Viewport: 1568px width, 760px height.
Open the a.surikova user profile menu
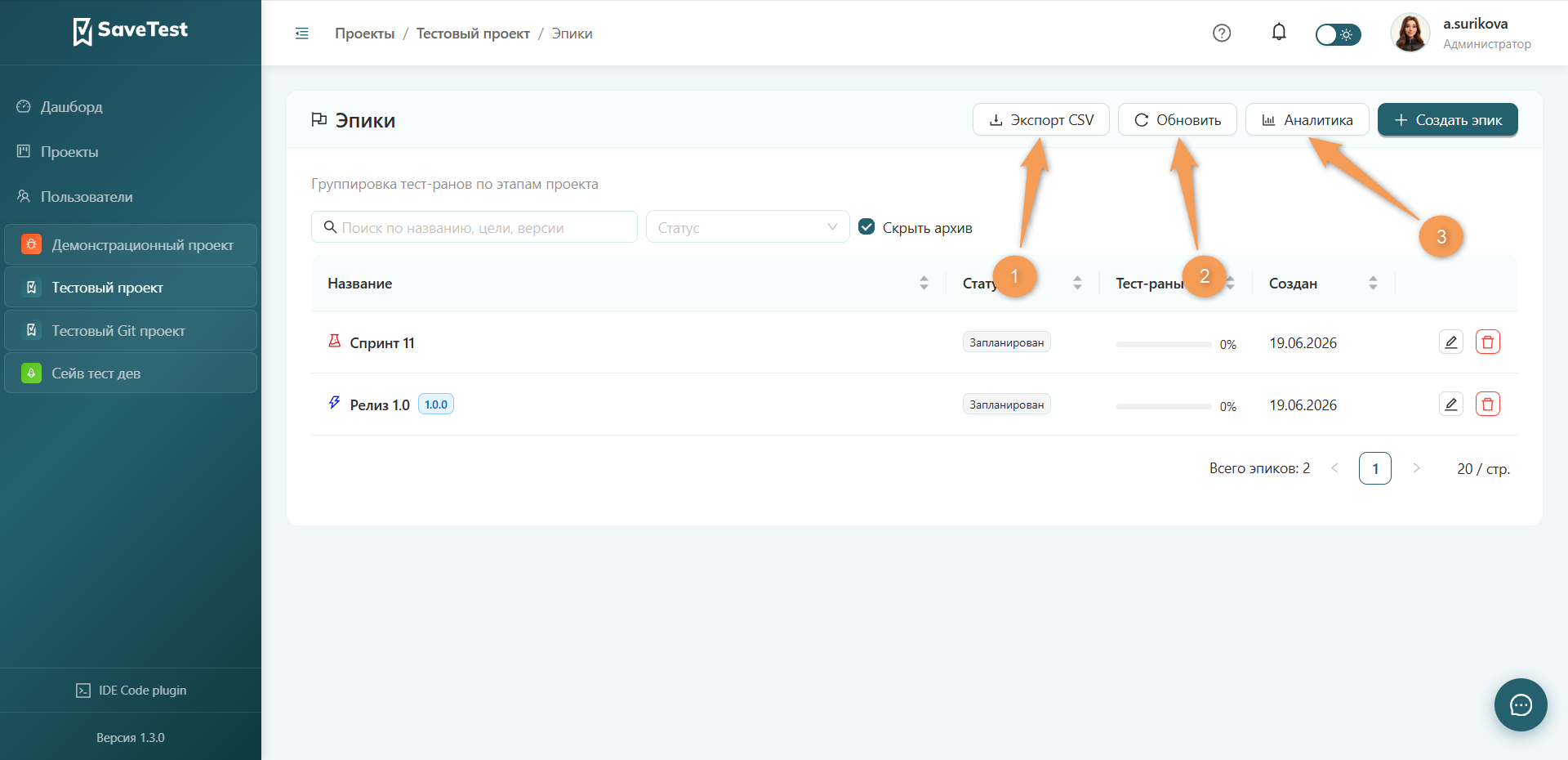(1461, 34)
